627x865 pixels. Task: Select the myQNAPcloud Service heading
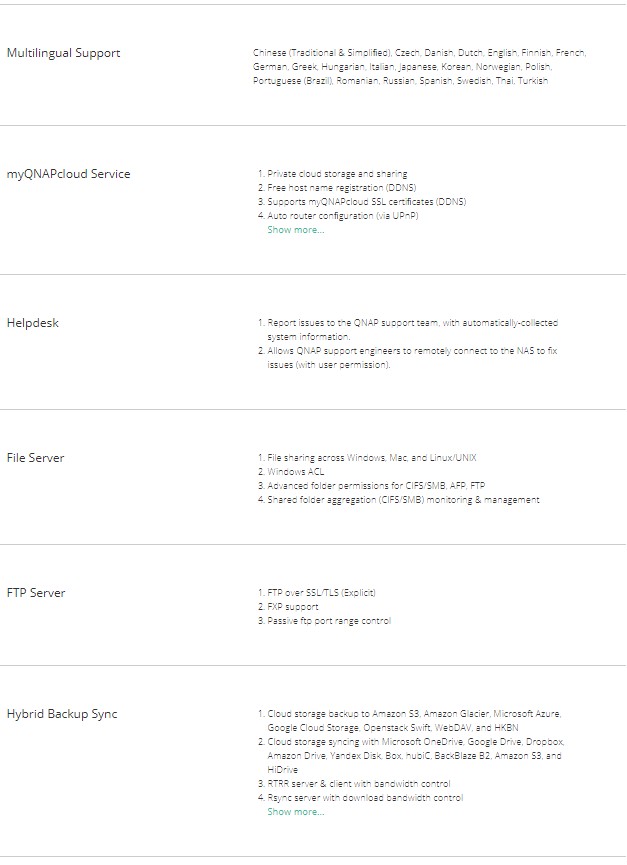pos(68,174)
